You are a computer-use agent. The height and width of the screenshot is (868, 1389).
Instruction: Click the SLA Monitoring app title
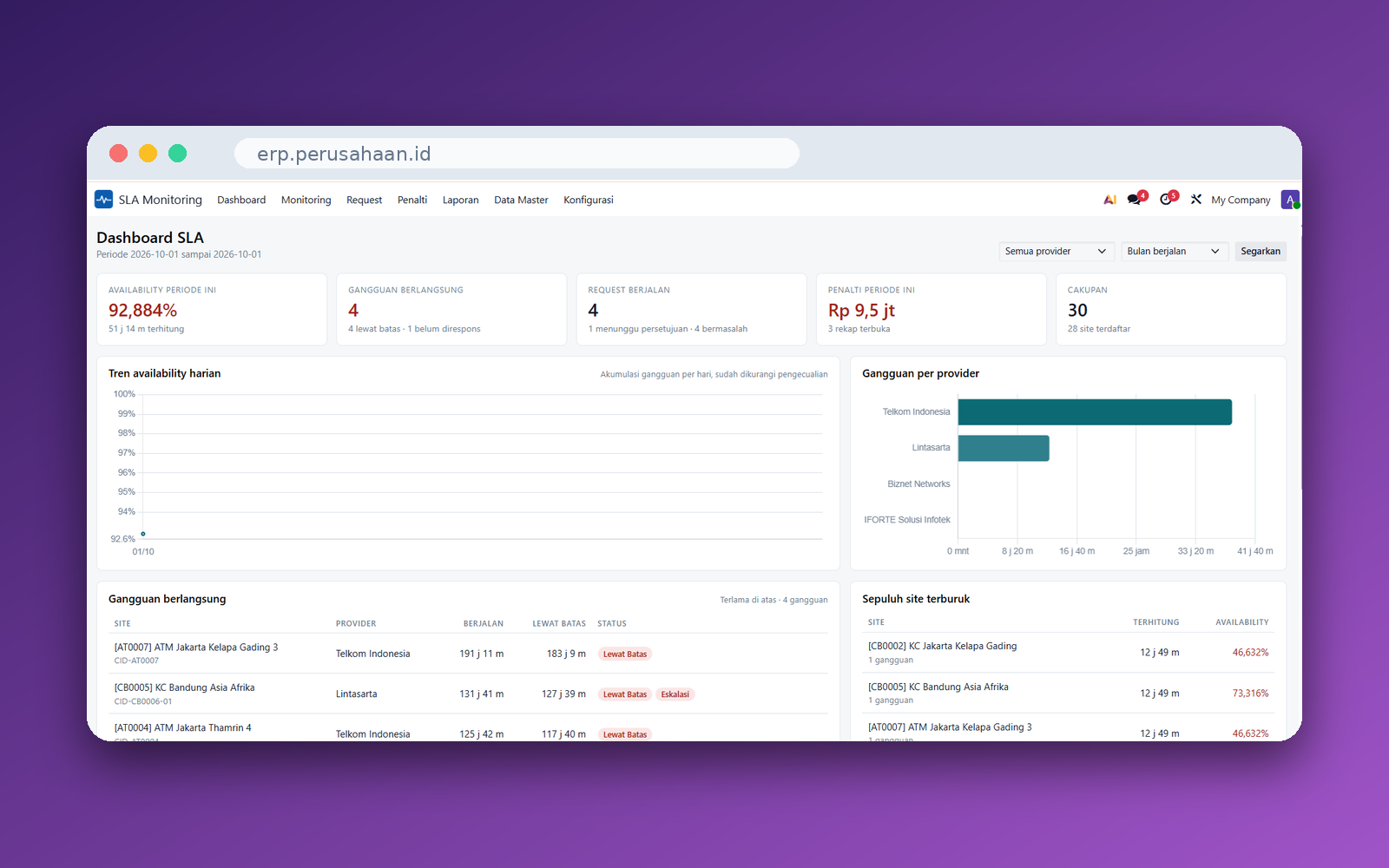[161, 200]
